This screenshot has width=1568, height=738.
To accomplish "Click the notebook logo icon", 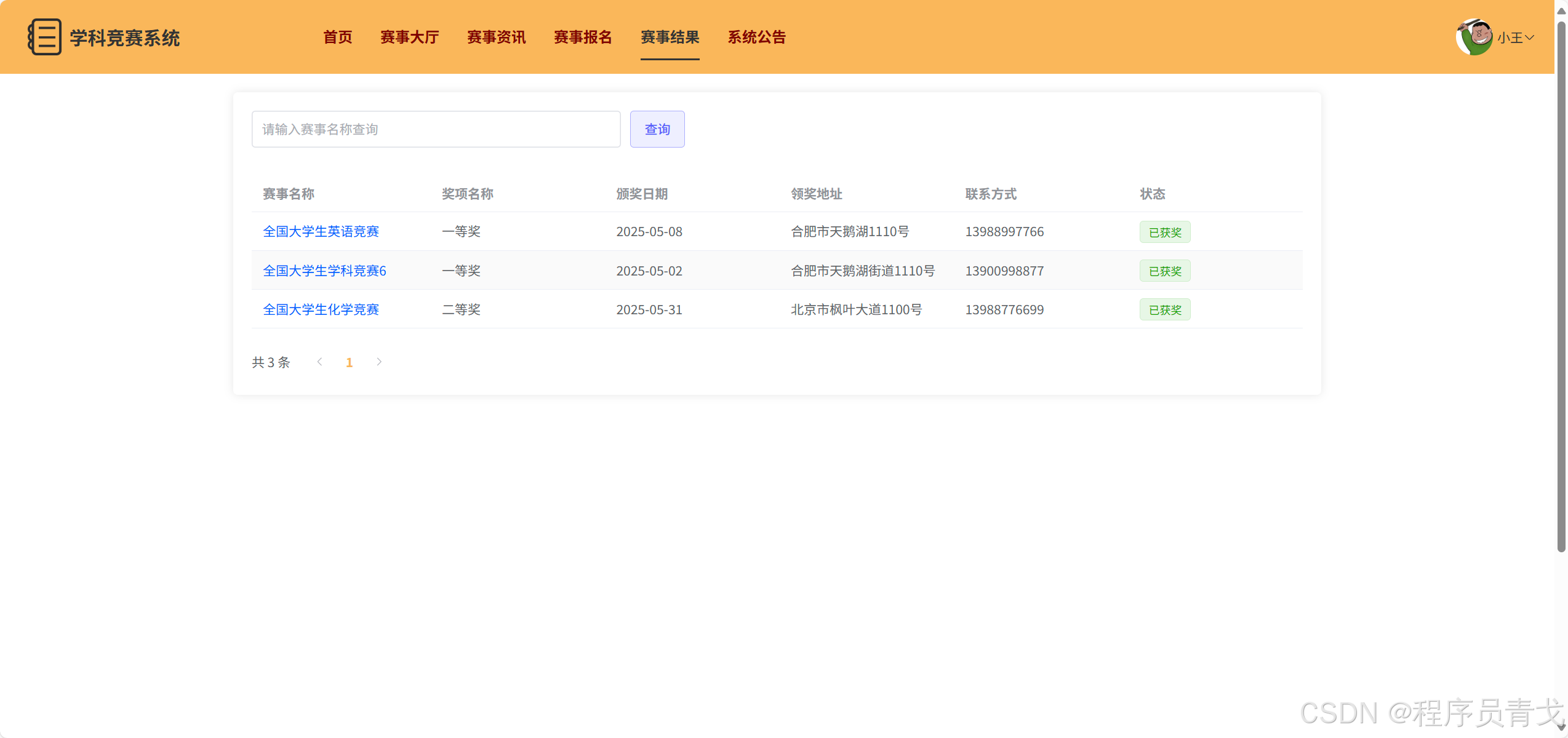I will pos(45,37).
